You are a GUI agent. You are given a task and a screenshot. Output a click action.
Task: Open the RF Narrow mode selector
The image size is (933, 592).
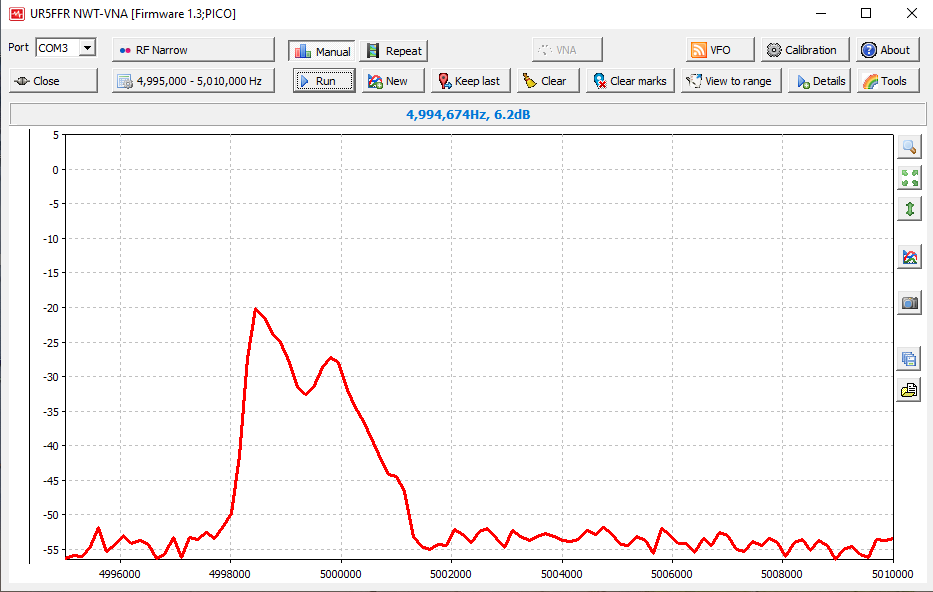193,50
